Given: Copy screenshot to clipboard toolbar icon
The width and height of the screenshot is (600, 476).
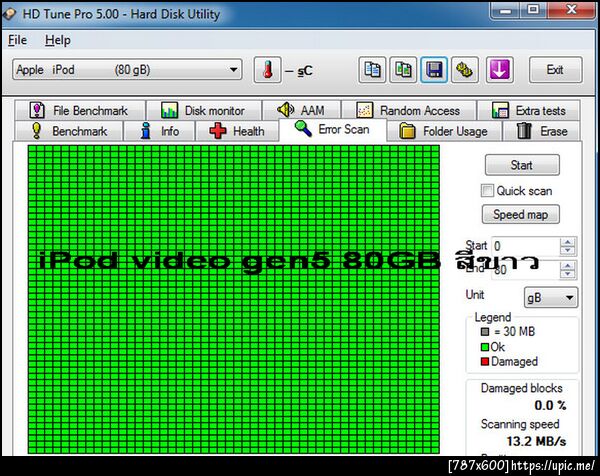Looking at the screenshot, I should click(403, 70).
